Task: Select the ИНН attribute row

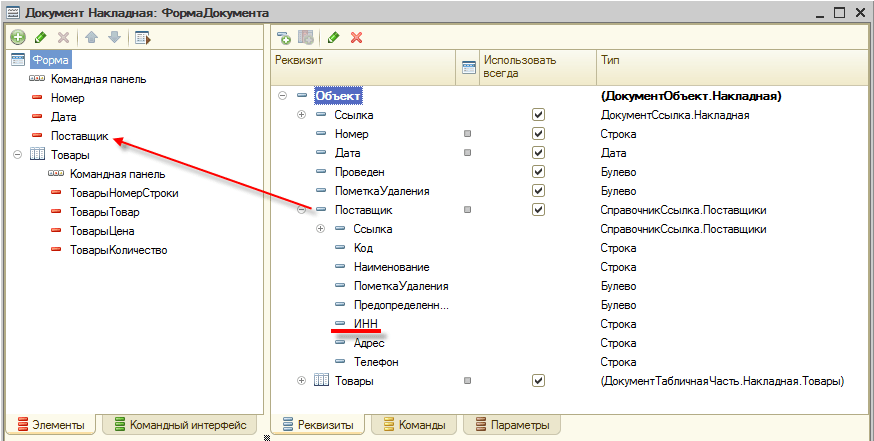Action: click(366, 324)
